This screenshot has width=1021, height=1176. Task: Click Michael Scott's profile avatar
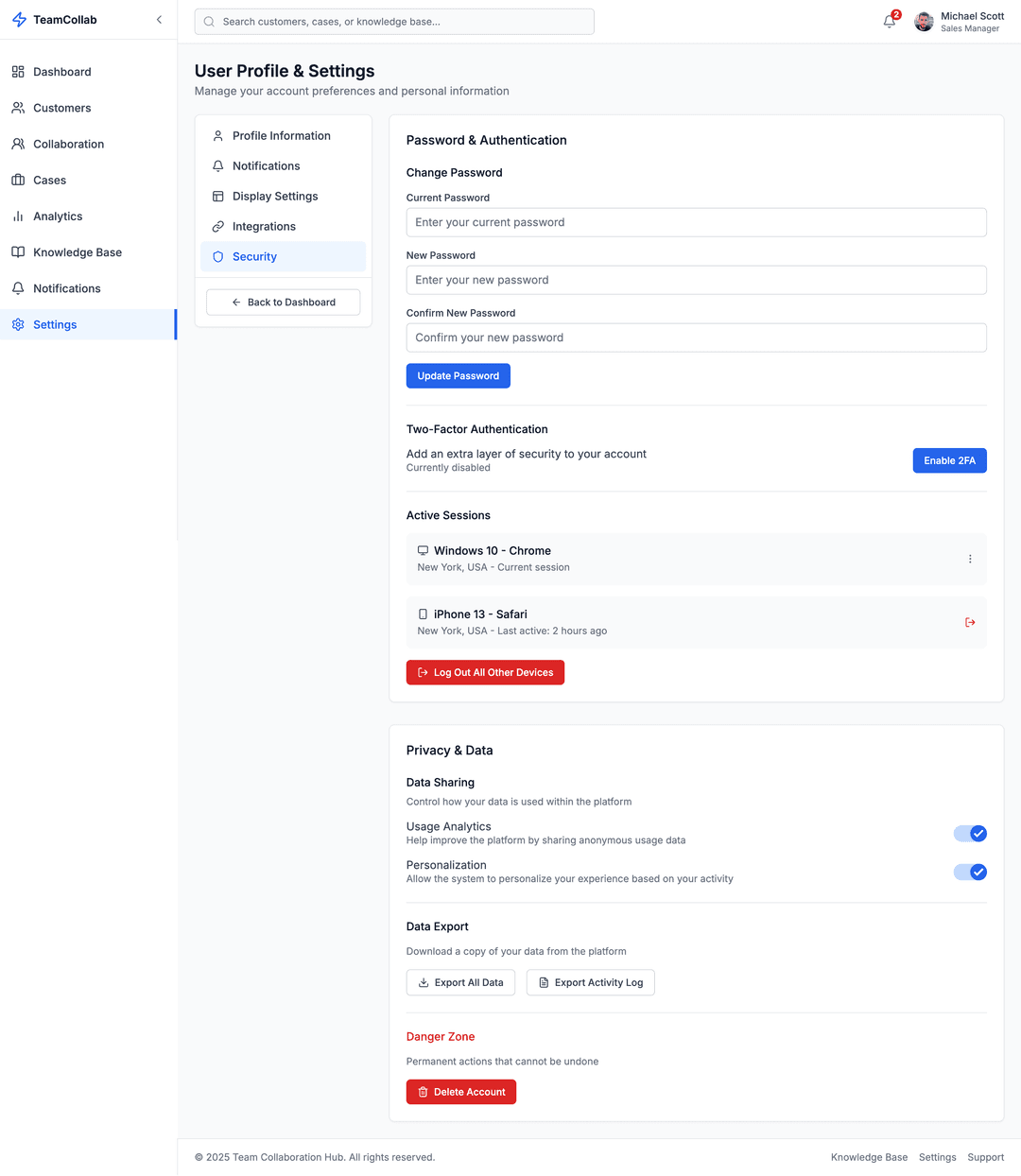pos(924,22)
